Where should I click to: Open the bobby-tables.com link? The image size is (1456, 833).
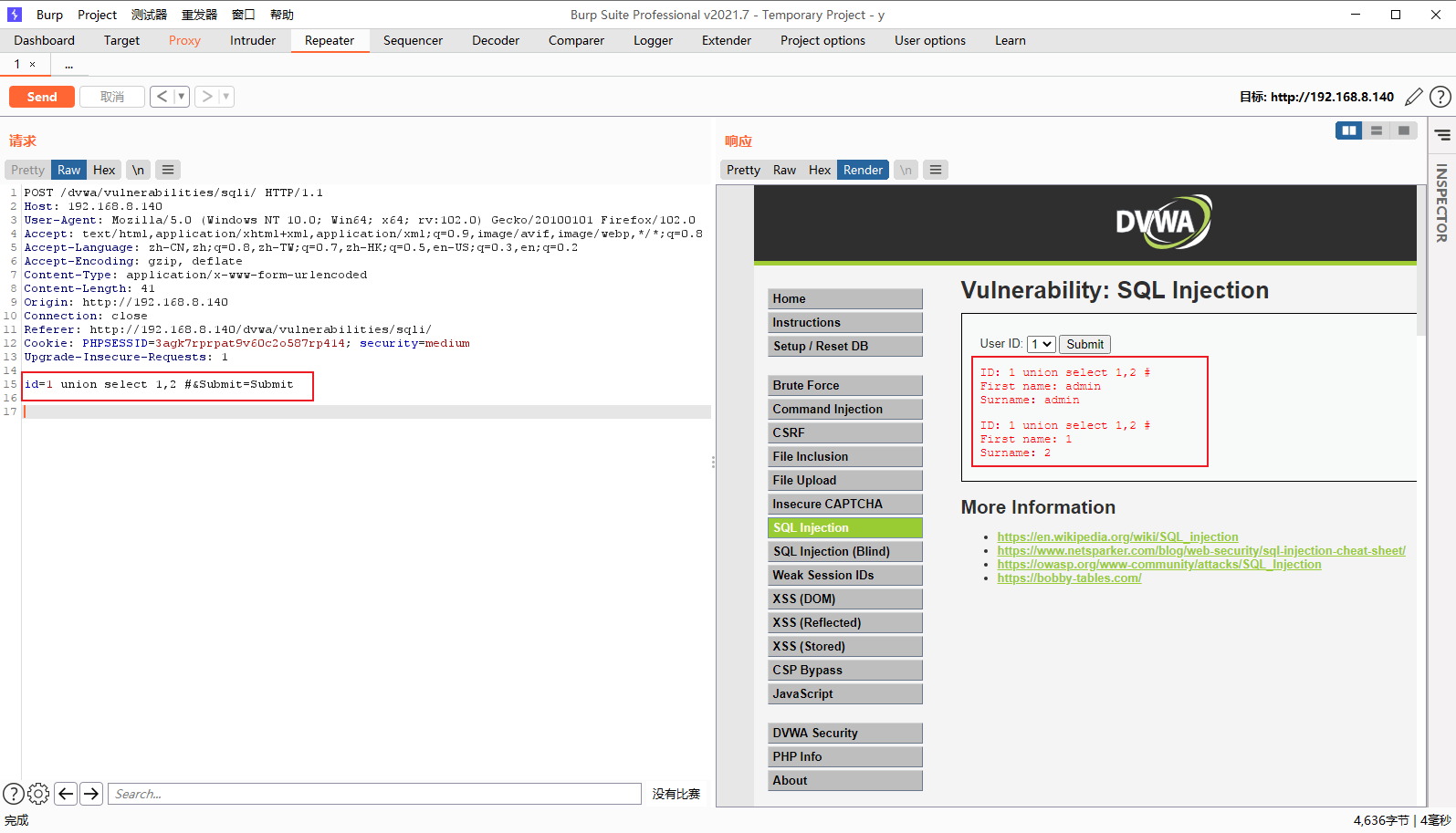click(x=1069, y=578)
